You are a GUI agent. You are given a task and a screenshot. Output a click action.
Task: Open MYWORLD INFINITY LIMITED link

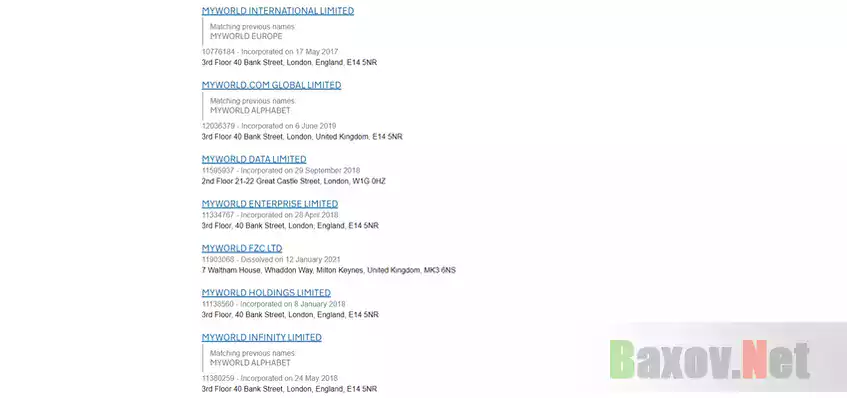click(x=261, y=338)
